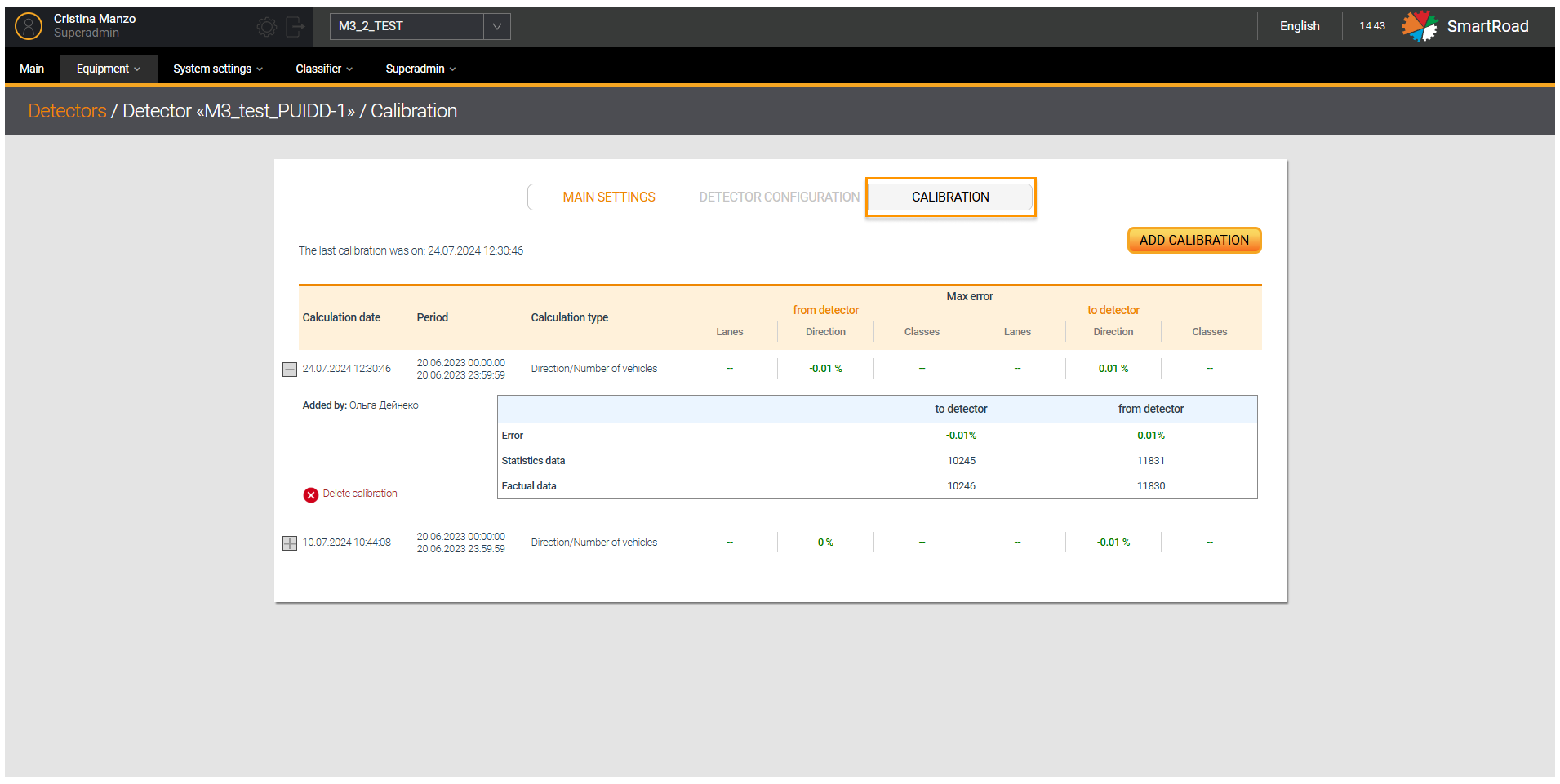1560x784 pixels.
Task: Change language via English selector
Action: coord(1299,26)
